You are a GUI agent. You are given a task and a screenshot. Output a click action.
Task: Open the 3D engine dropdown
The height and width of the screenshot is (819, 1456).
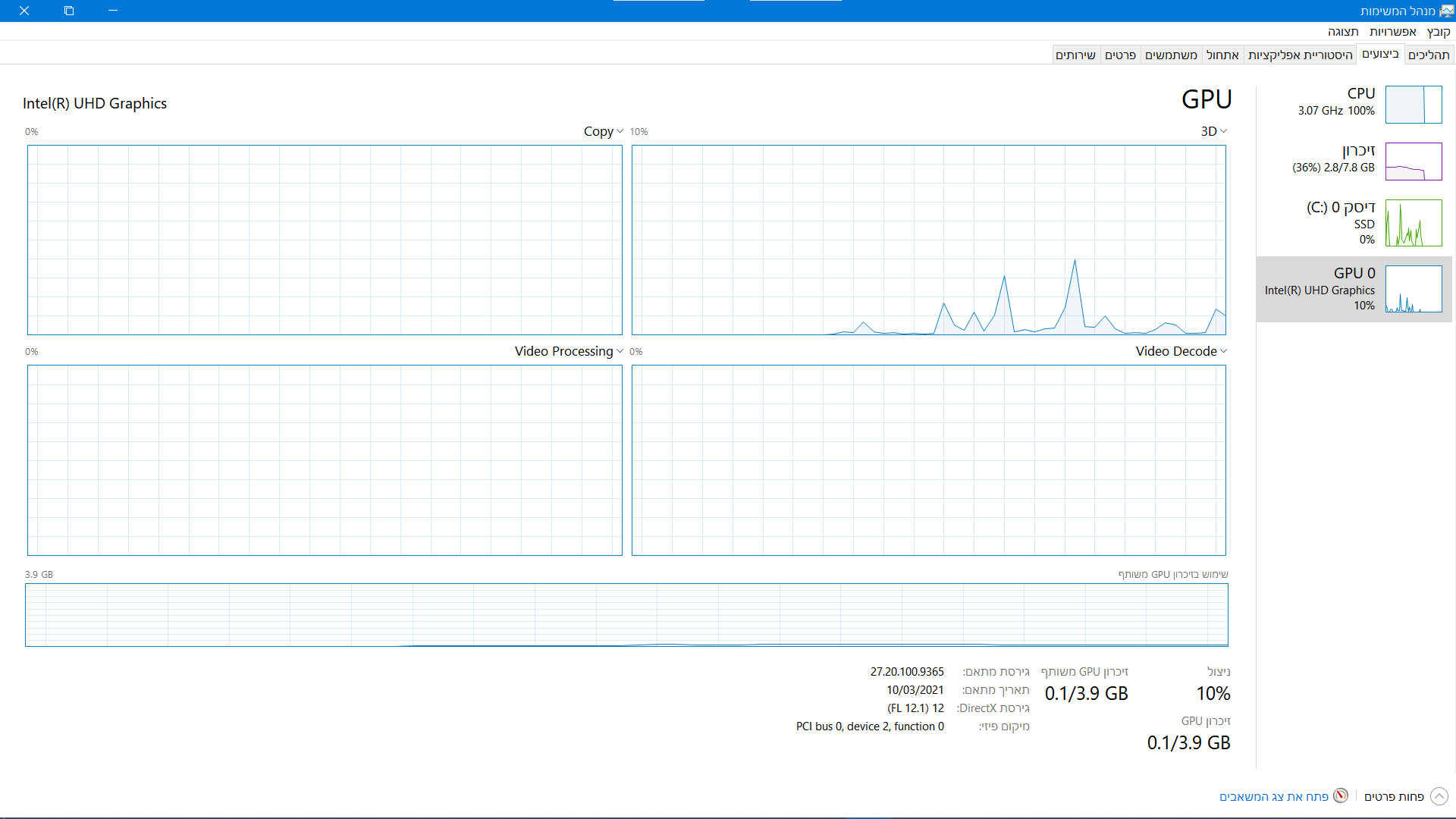coord(1213,131)
